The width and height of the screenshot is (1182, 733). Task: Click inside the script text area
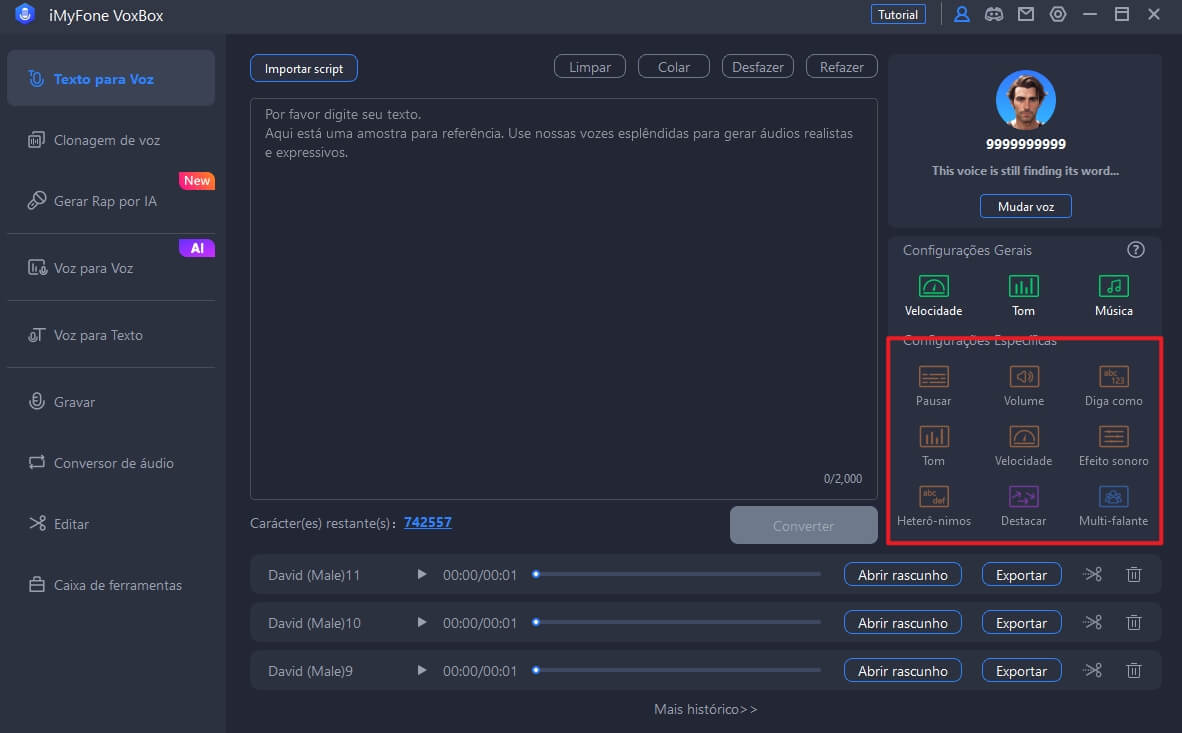[564, 299]
